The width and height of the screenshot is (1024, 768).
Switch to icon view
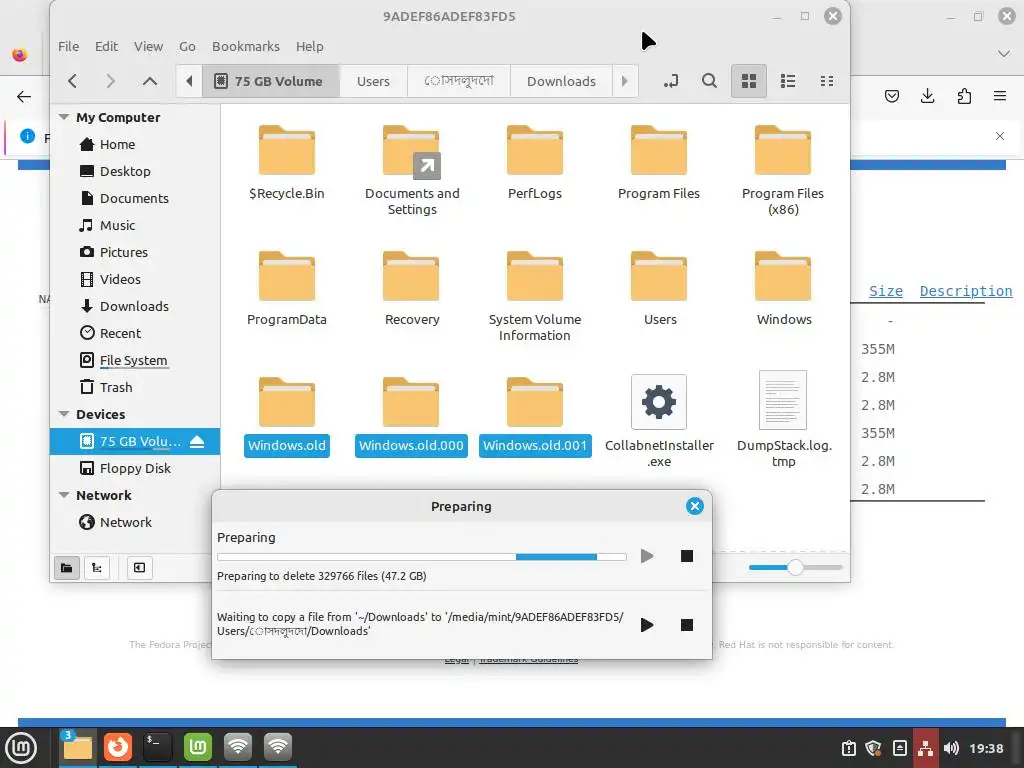click(748, 81)
